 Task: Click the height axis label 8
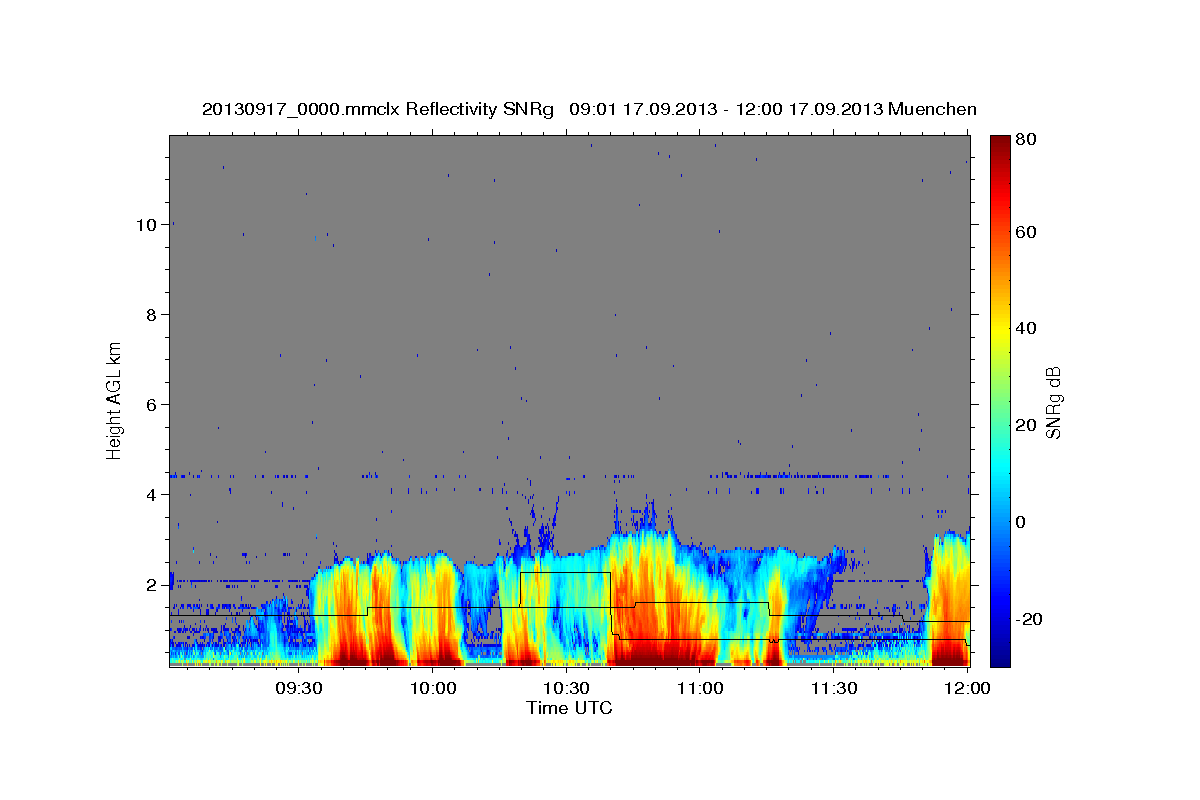click(x=151, y=314)
